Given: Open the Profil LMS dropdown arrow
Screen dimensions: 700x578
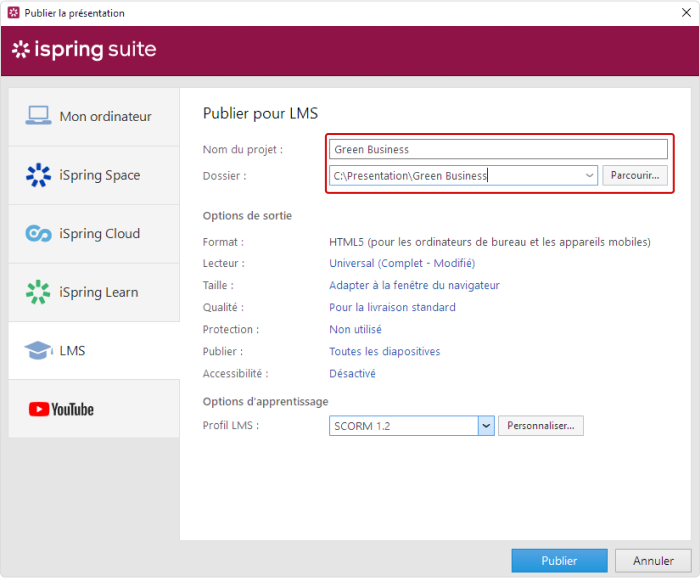Looking at the screenshot, I should click(486, 426).
